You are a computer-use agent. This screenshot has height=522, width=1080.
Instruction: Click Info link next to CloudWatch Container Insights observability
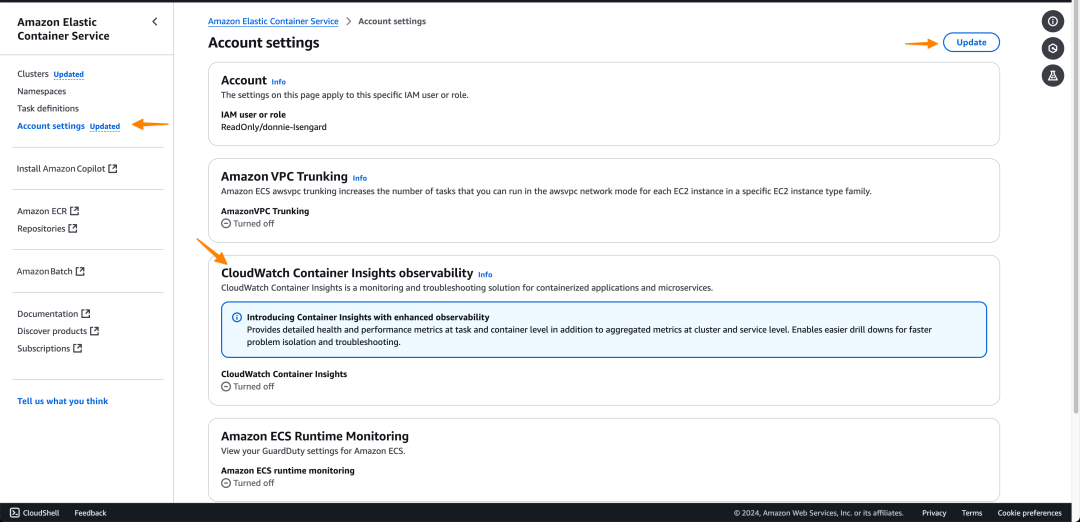(x=485, y=274)
